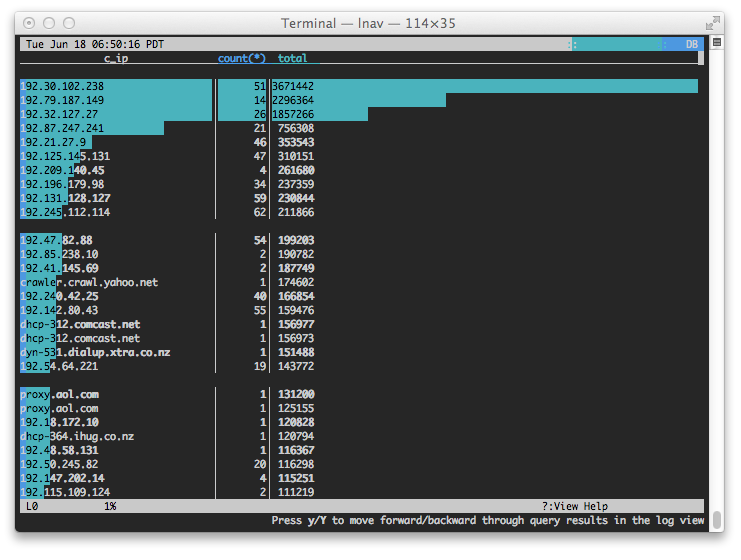Click the 1% position indicator
Image resolution: width=741 pixels, height=560 pixels.
110,506
